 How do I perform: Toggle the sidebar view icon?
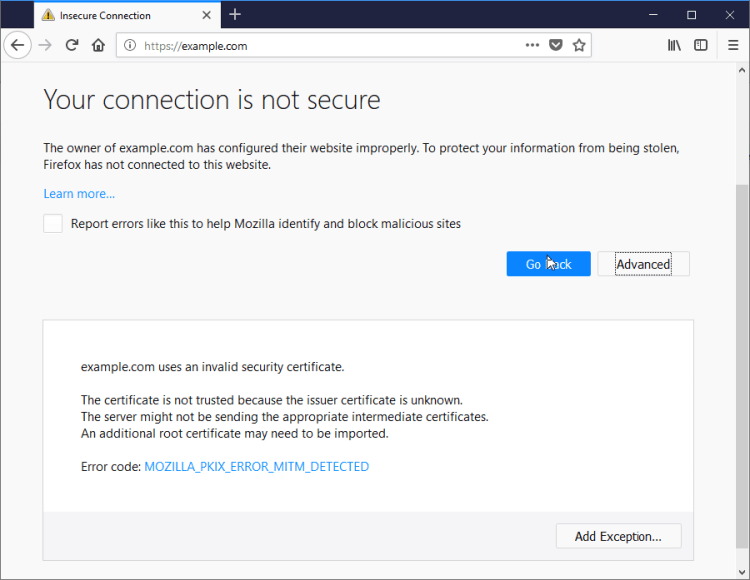tap(701, 45)
